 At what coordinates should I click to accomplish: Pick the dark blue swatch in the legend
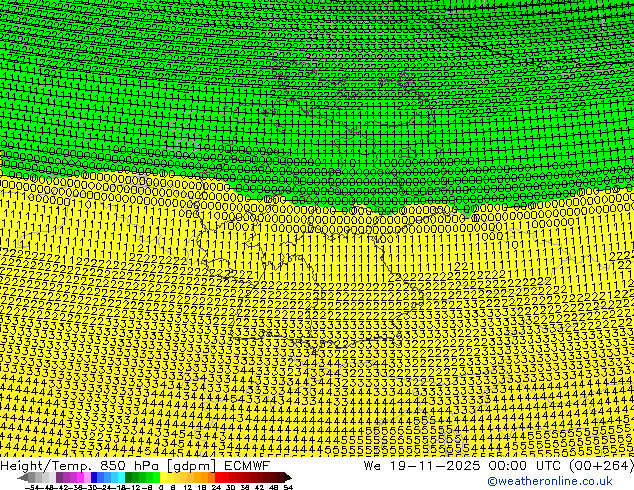(x=94, y=477)
